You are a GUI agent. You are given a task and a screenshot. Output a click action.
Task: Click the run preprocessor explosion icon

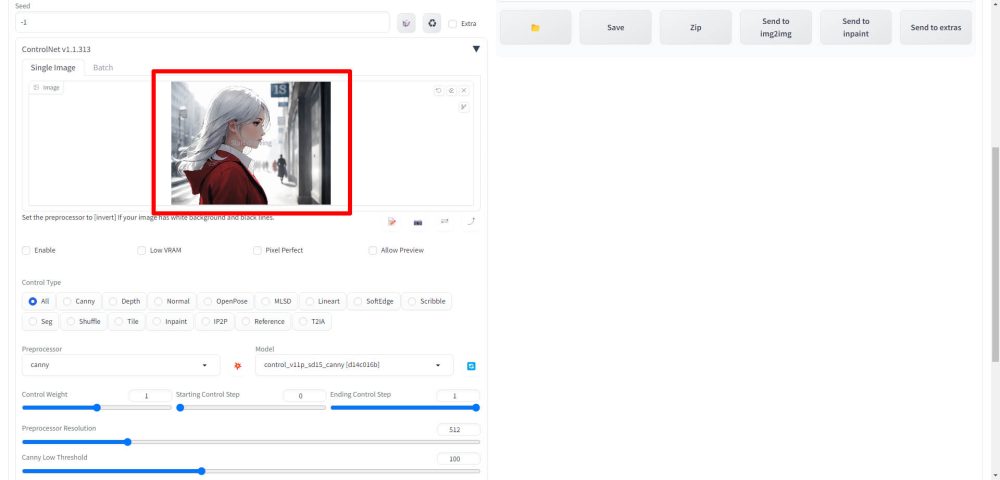point(237,366)
